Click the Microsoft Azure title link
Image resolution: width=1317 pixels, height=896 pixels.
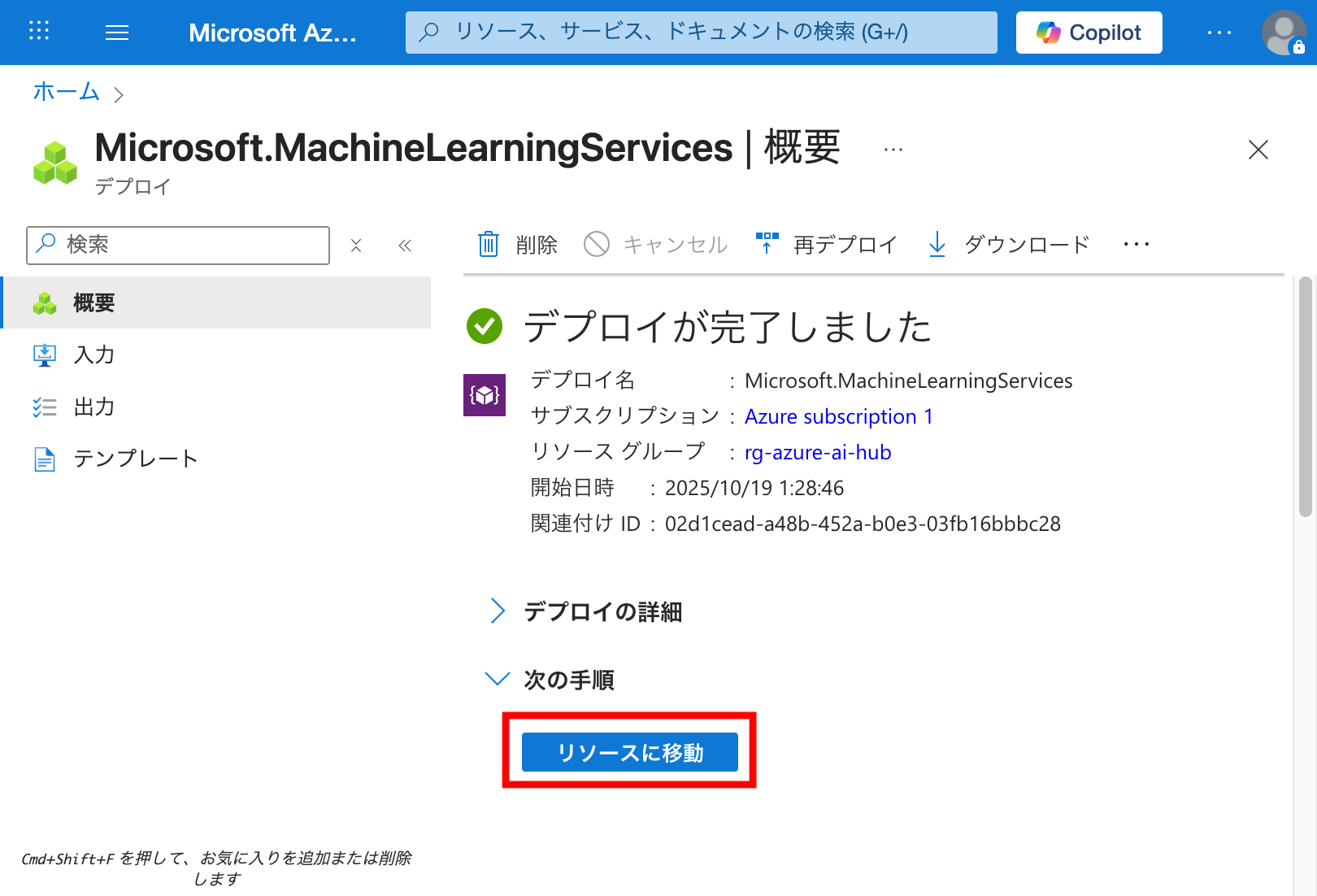click(x=272, y=33)
